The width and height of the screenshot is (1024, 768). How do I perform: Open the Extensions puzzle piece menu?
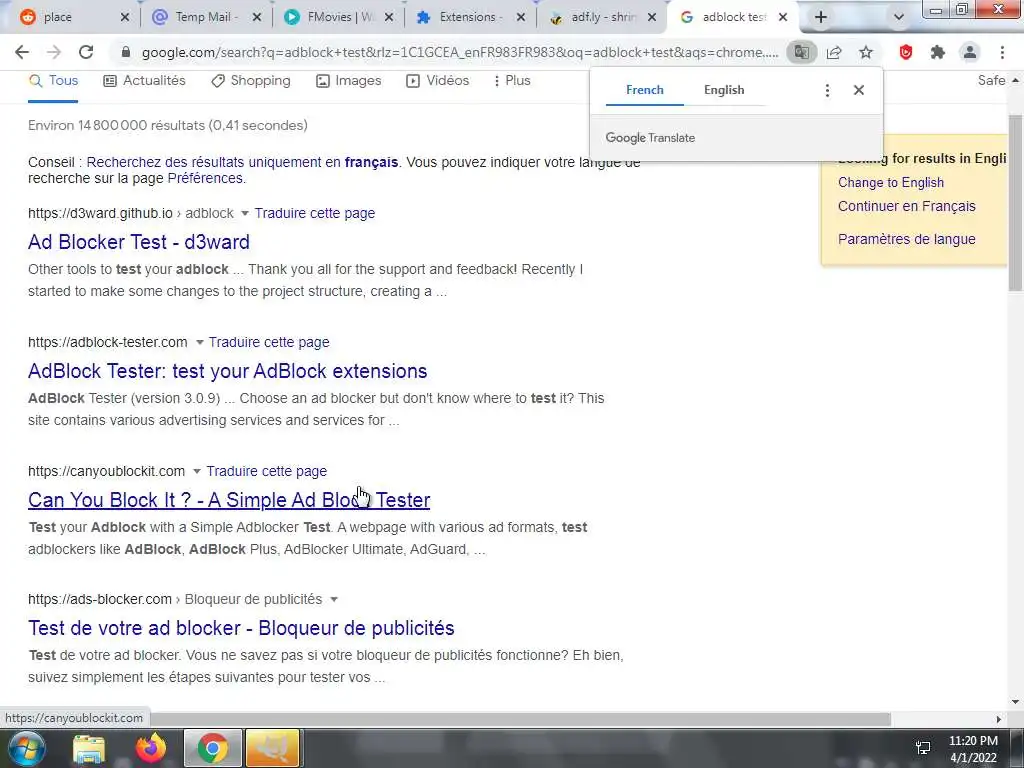pos(938,52)
